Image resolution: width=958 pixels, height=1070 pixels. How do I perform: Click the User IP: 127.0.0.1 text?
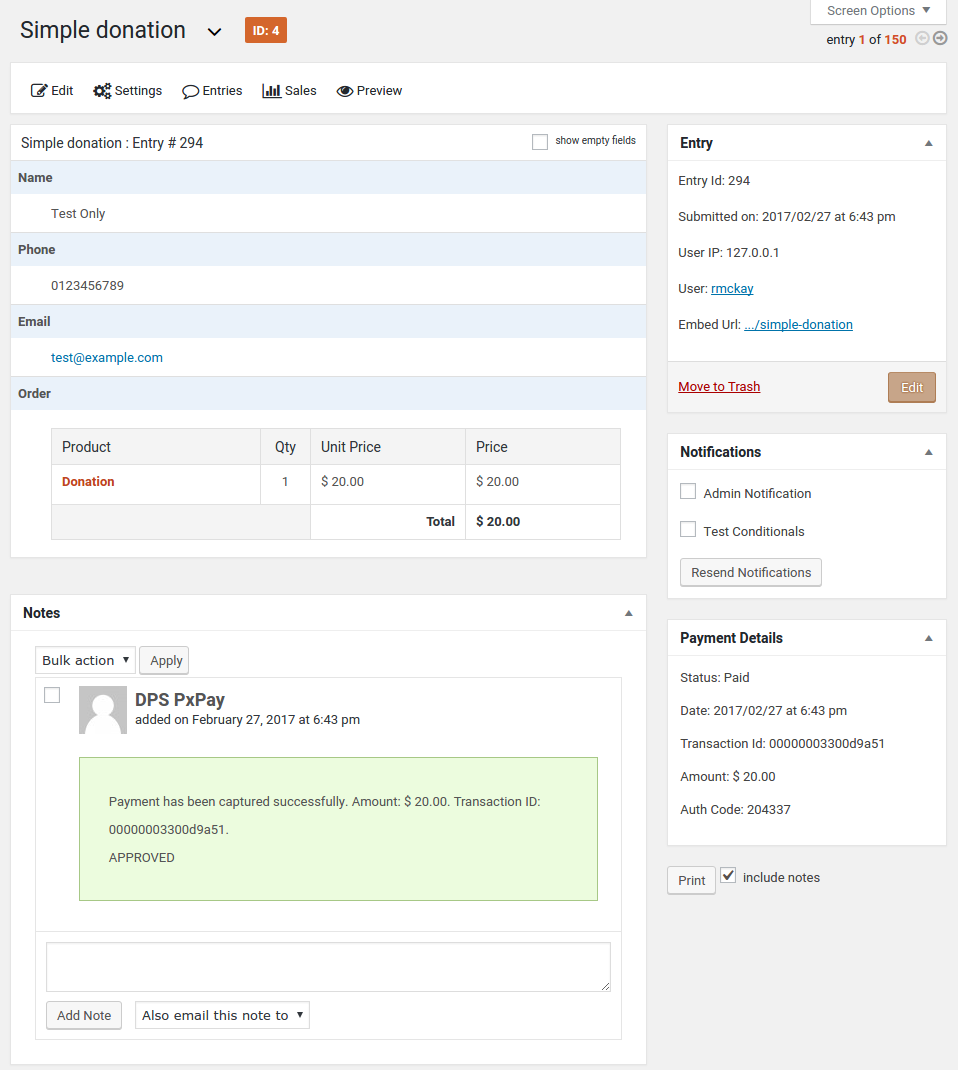click(x=729, y=252)
